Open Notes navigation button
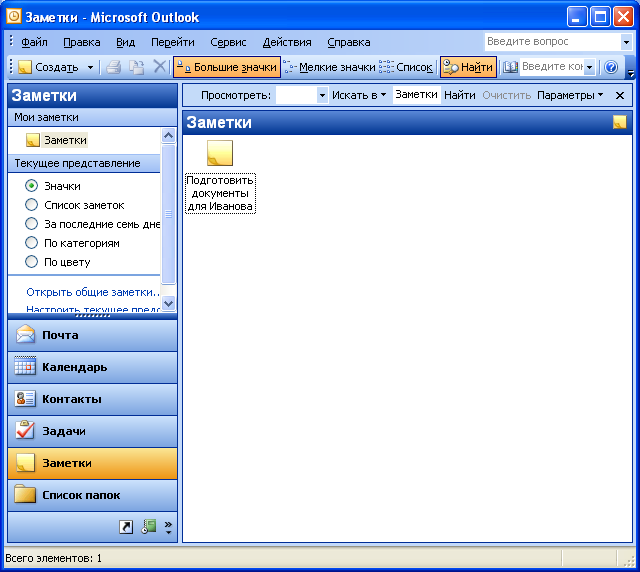 point(92,463)
